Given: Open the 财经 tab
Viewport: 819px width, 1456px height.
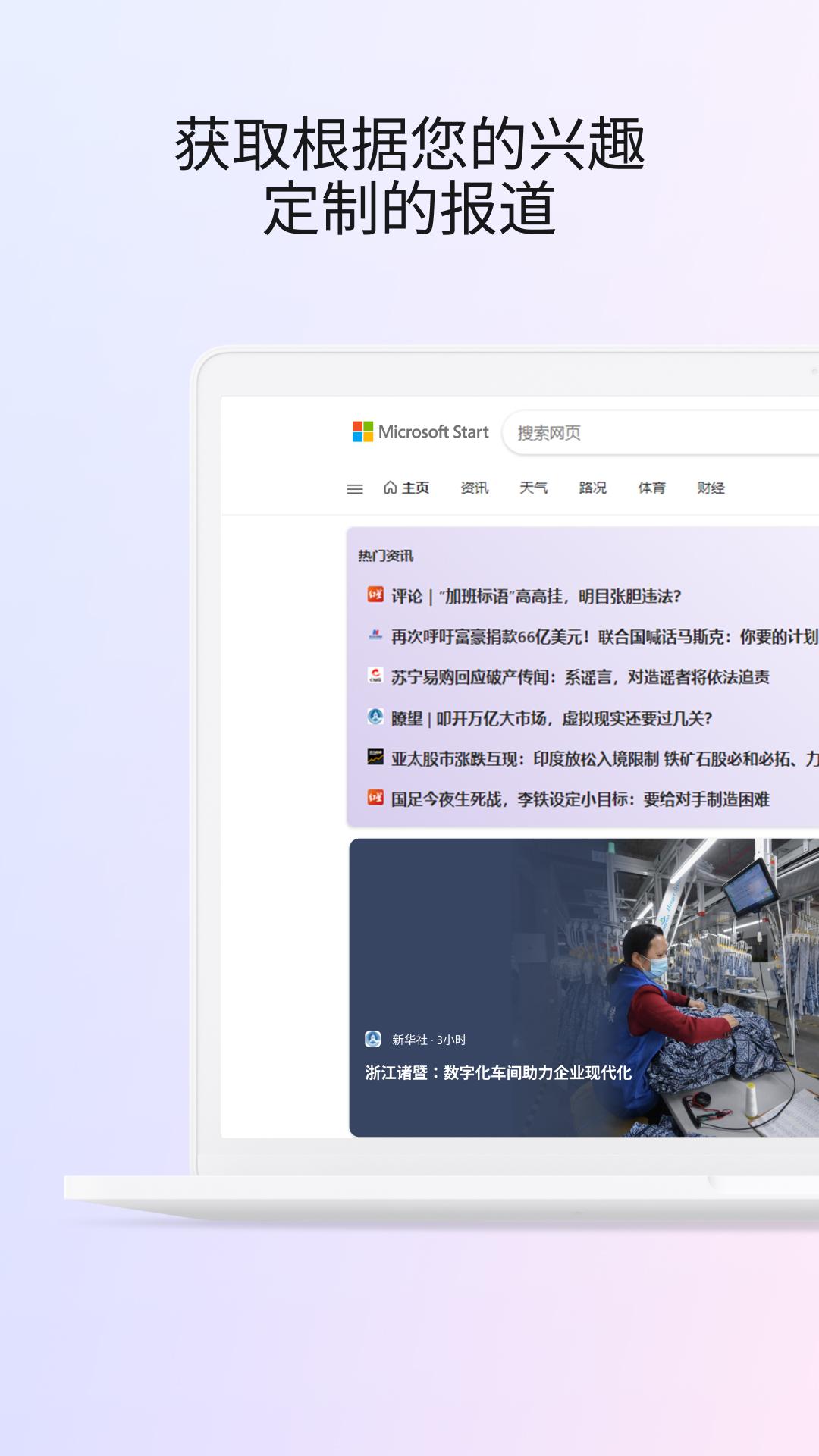Looking at the screenshot, I should pyautogui.click(x=711, y=488).
